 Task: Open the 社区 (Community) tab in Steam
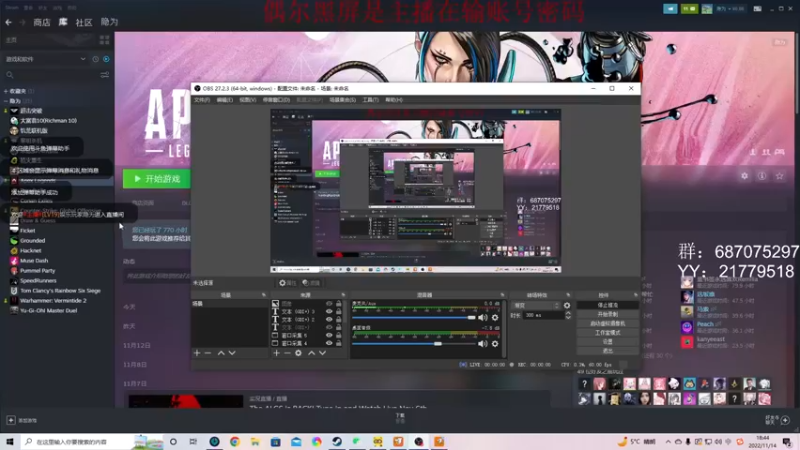tap(84, 22)
